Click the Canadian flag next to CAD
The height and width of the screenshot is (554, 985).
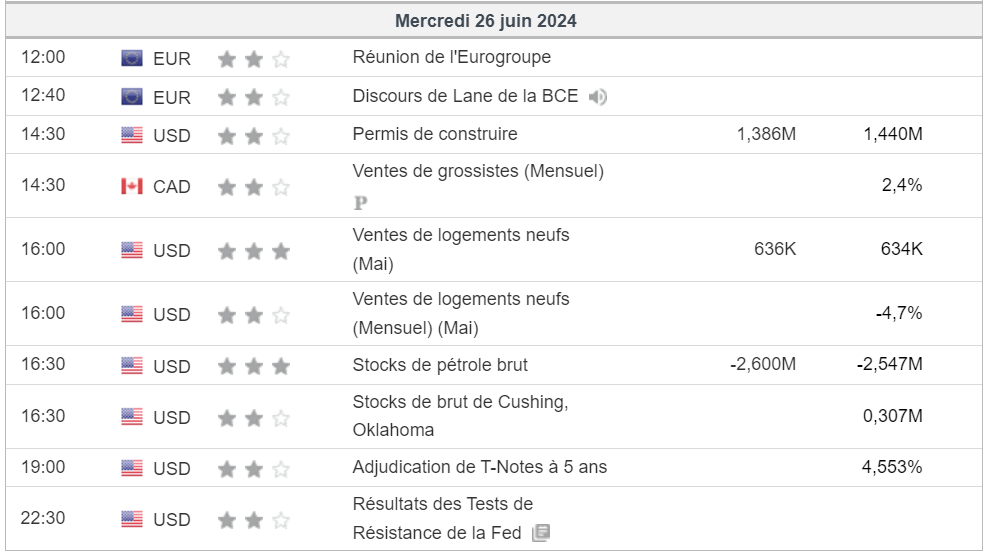[x=132, y=187]
